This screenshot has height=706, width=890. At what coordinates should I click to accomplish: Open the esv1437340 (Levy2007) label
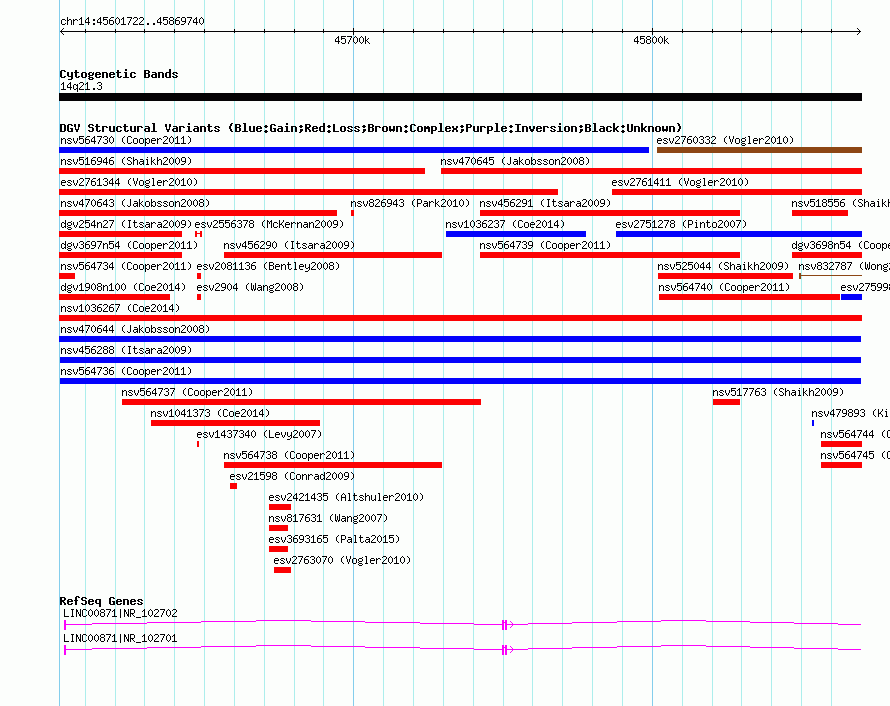click(259, 434)
